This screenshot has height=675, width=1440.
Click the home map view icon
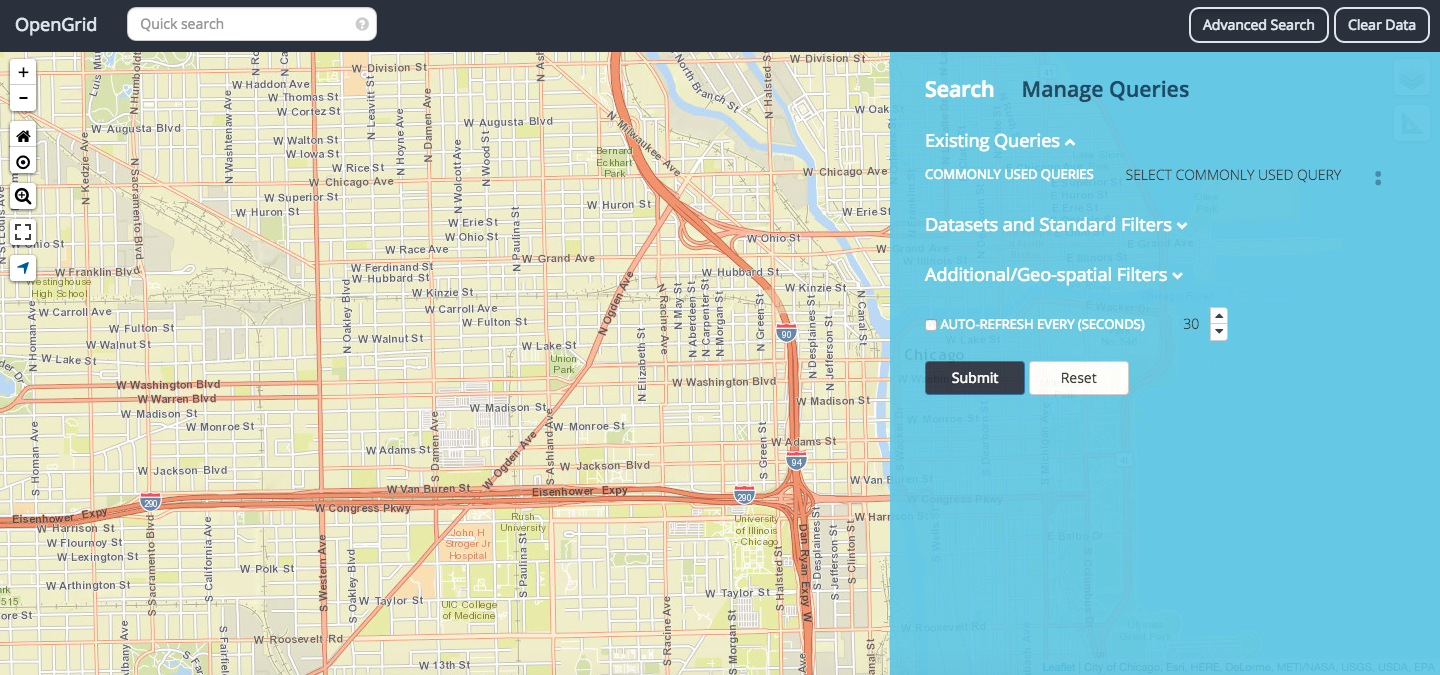[x=23, y=136]
